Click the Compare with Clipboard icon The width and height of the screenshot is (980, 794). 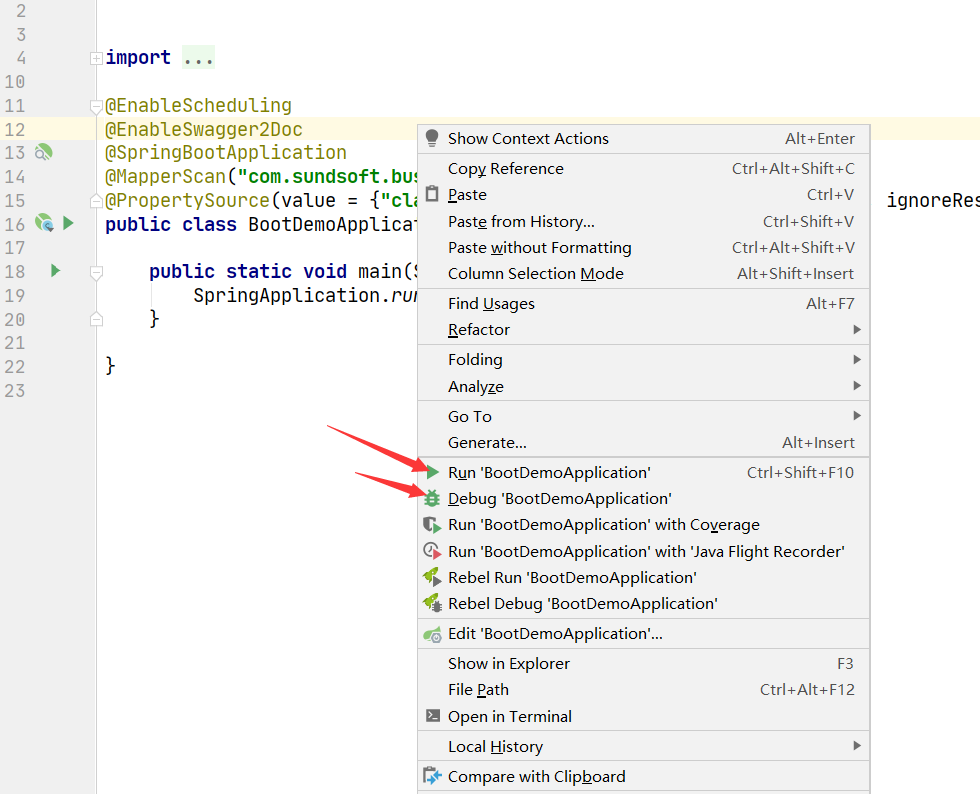click(432, 776)
